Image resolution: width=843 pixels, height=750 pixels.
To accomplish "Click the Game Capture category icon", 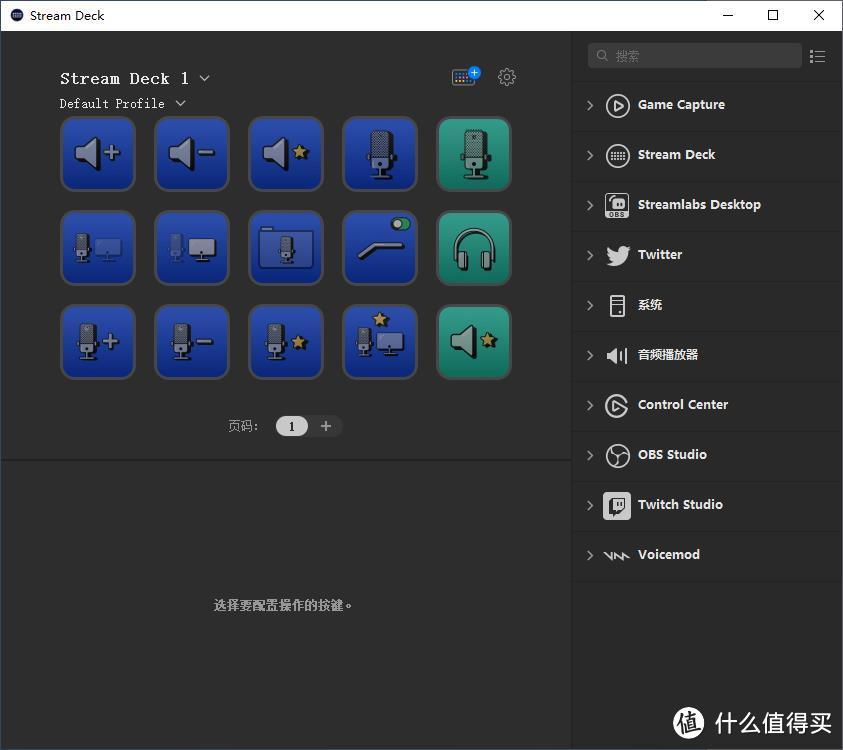I will point(617,105).
